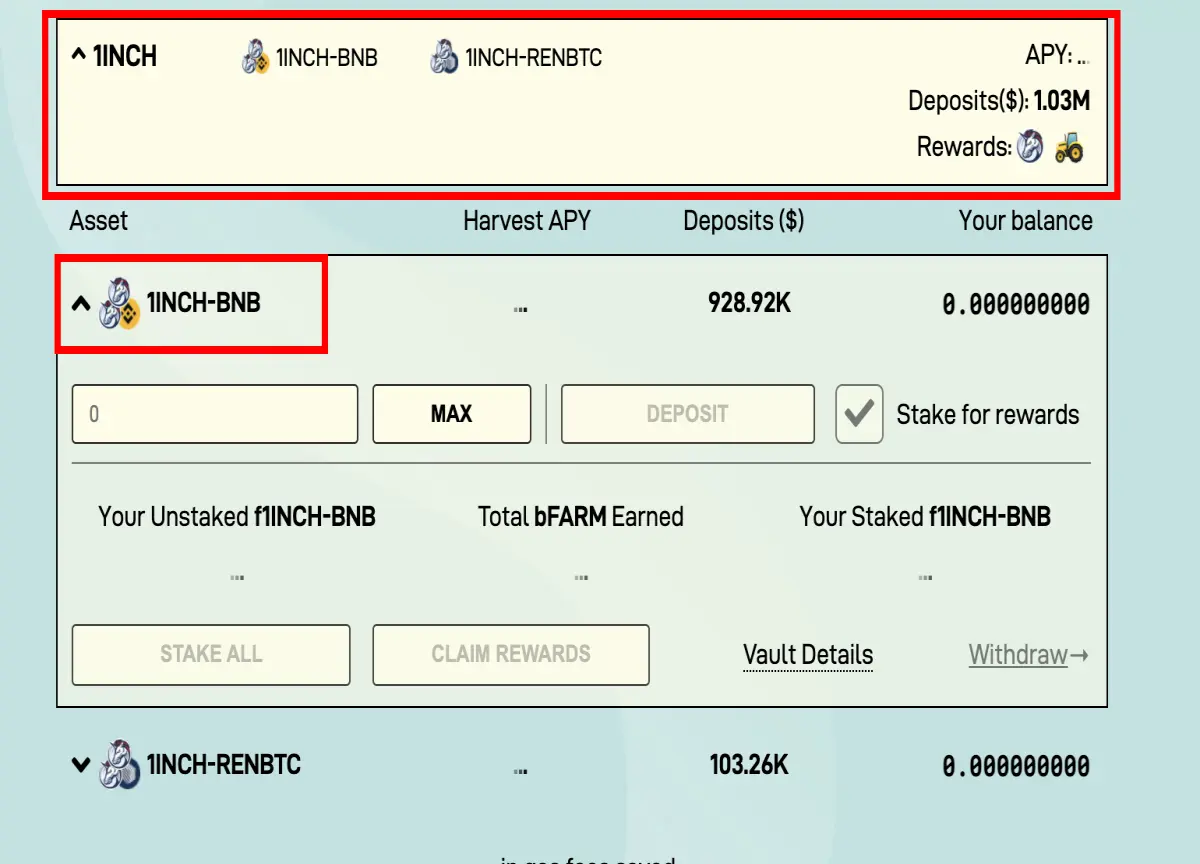Click the 1INCH-RENBTC pair icon in header
The height and width of the screenshot is (864, 1200).
(x=444, y=57)
